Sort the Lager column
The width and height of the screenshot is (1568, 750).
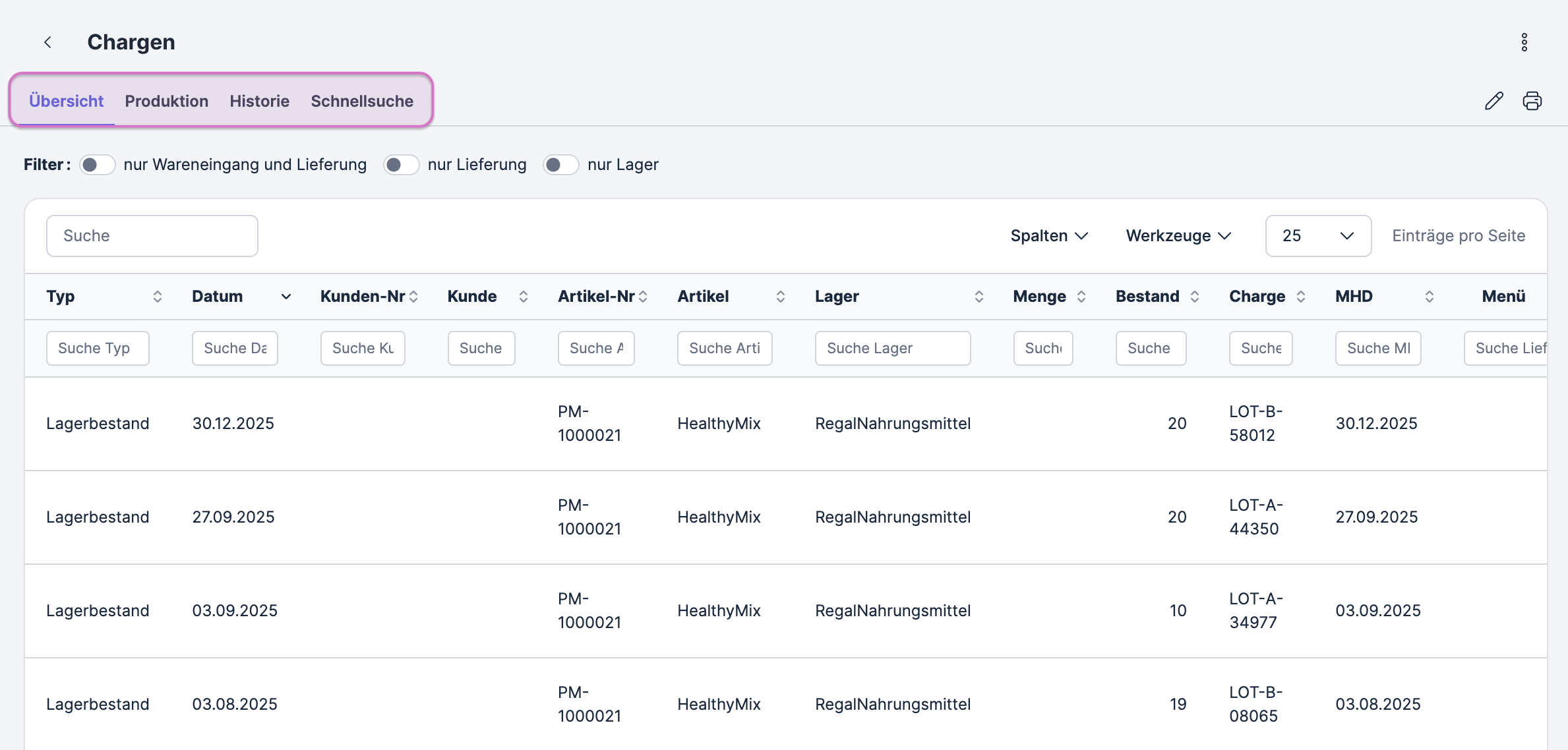pos(979,297)
